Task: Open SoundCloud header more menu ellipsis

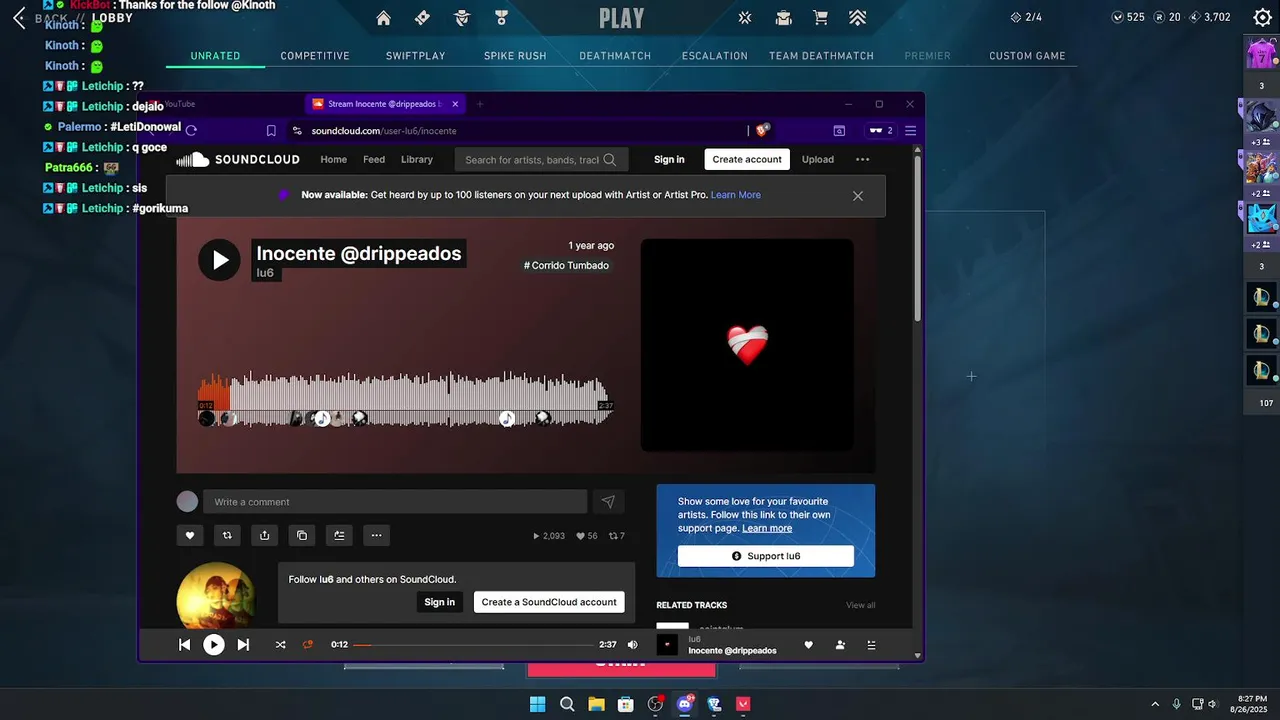Action: 863,159
